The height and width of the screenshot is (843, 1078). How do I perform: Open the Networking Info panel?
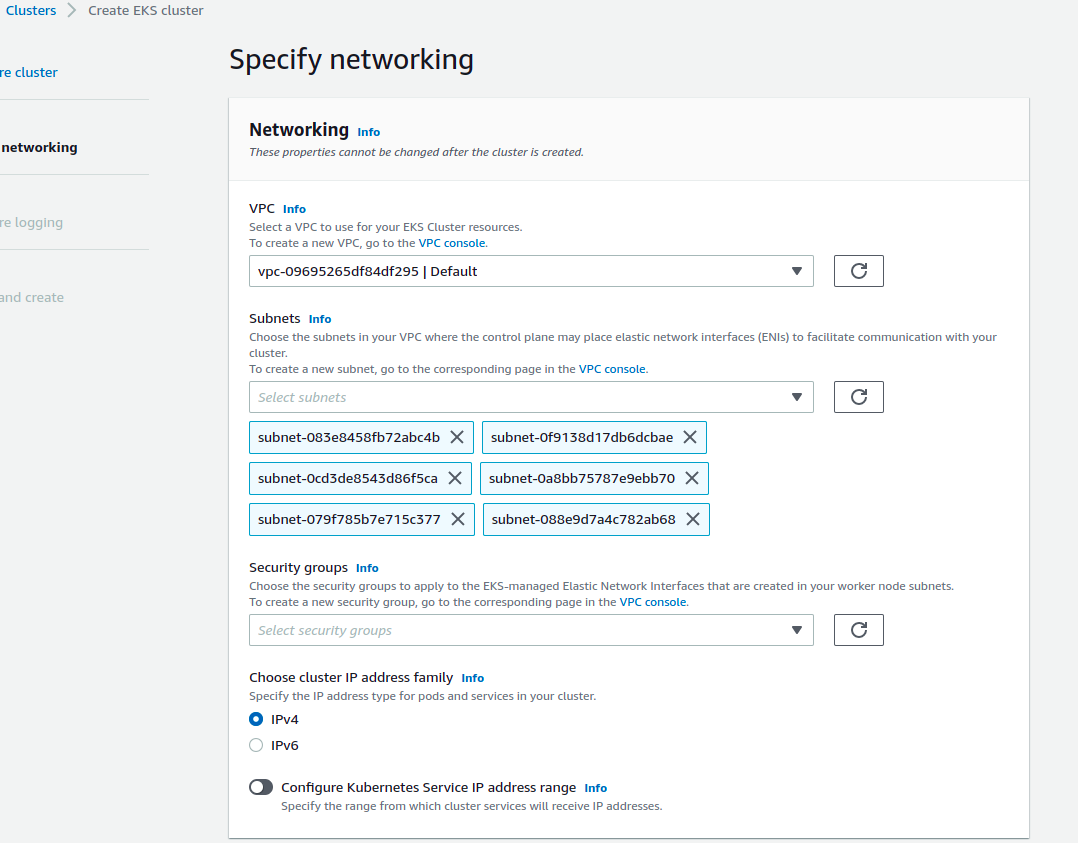pyautogui.click(x=368, y=131)
